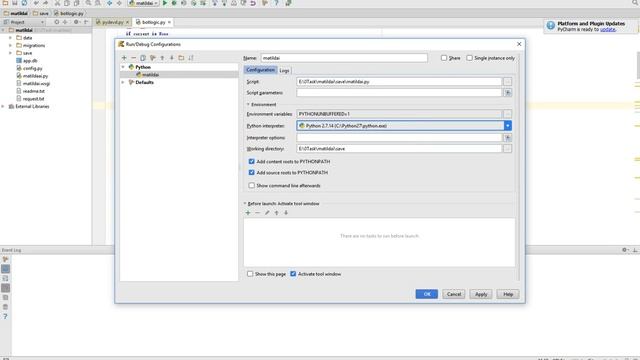Expand the External Libraries node
Viewport: 640px width, 360px height.
tap(3, 106)
